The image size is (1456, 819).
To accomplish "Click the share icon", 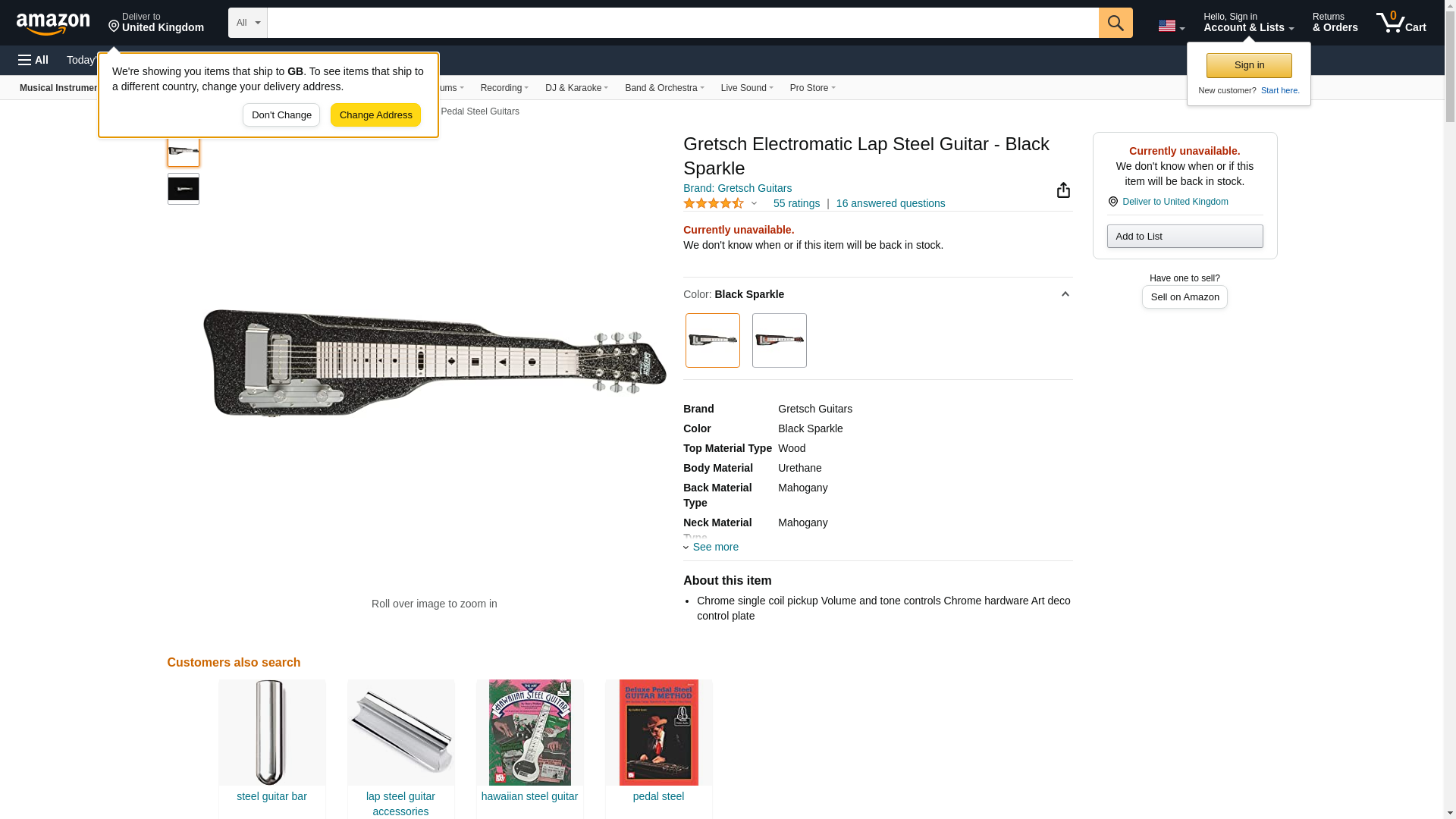I will (x=1063, y=190).
